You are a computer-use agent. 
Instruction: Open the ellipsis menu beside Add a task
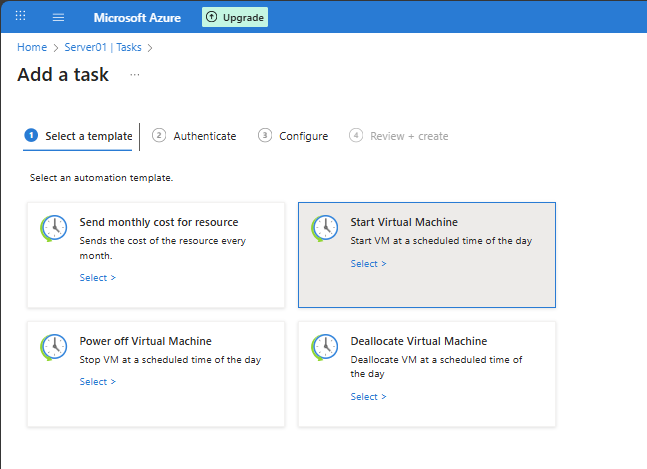click(135, 75)
